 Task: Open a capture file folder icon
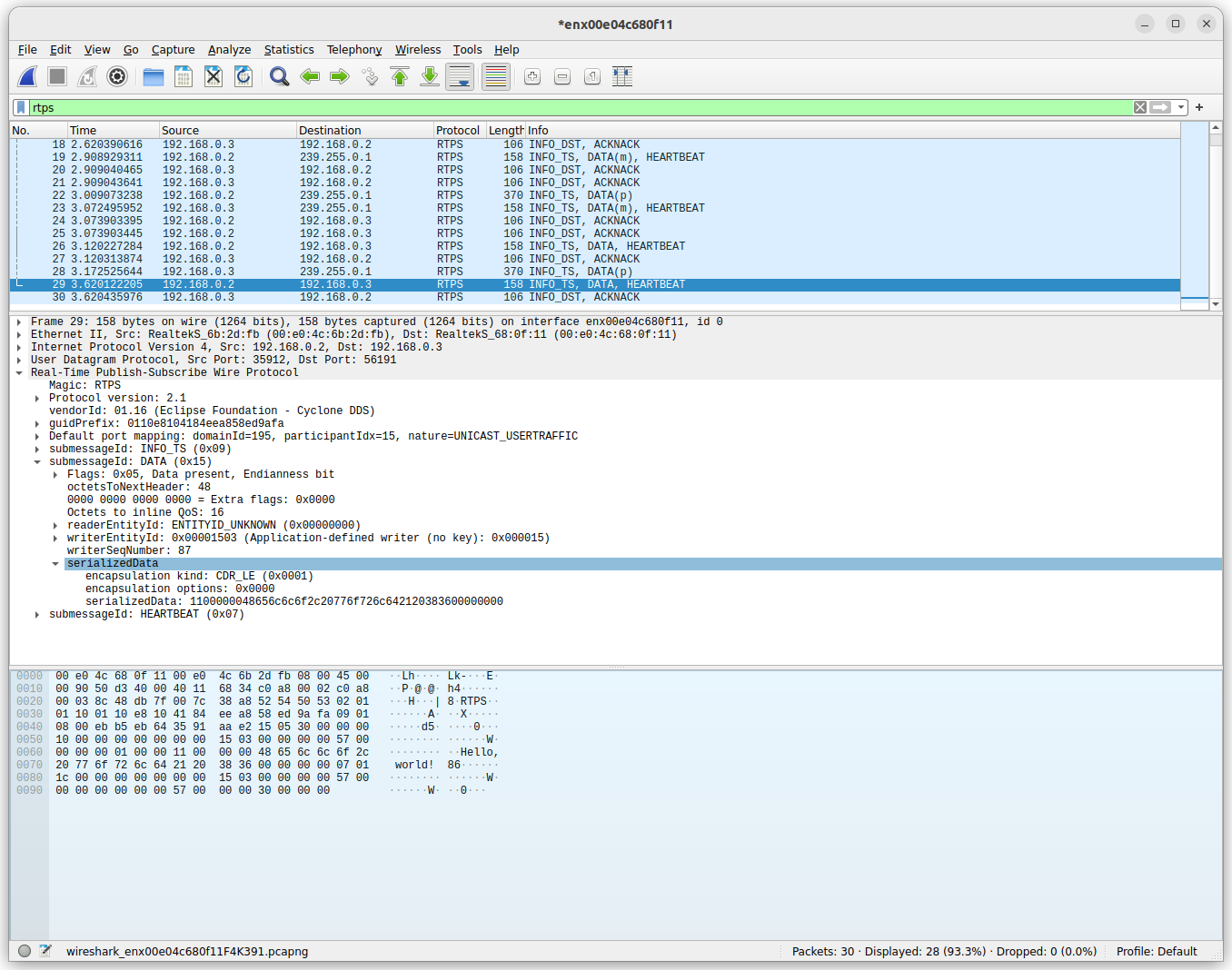click(154, 77)
